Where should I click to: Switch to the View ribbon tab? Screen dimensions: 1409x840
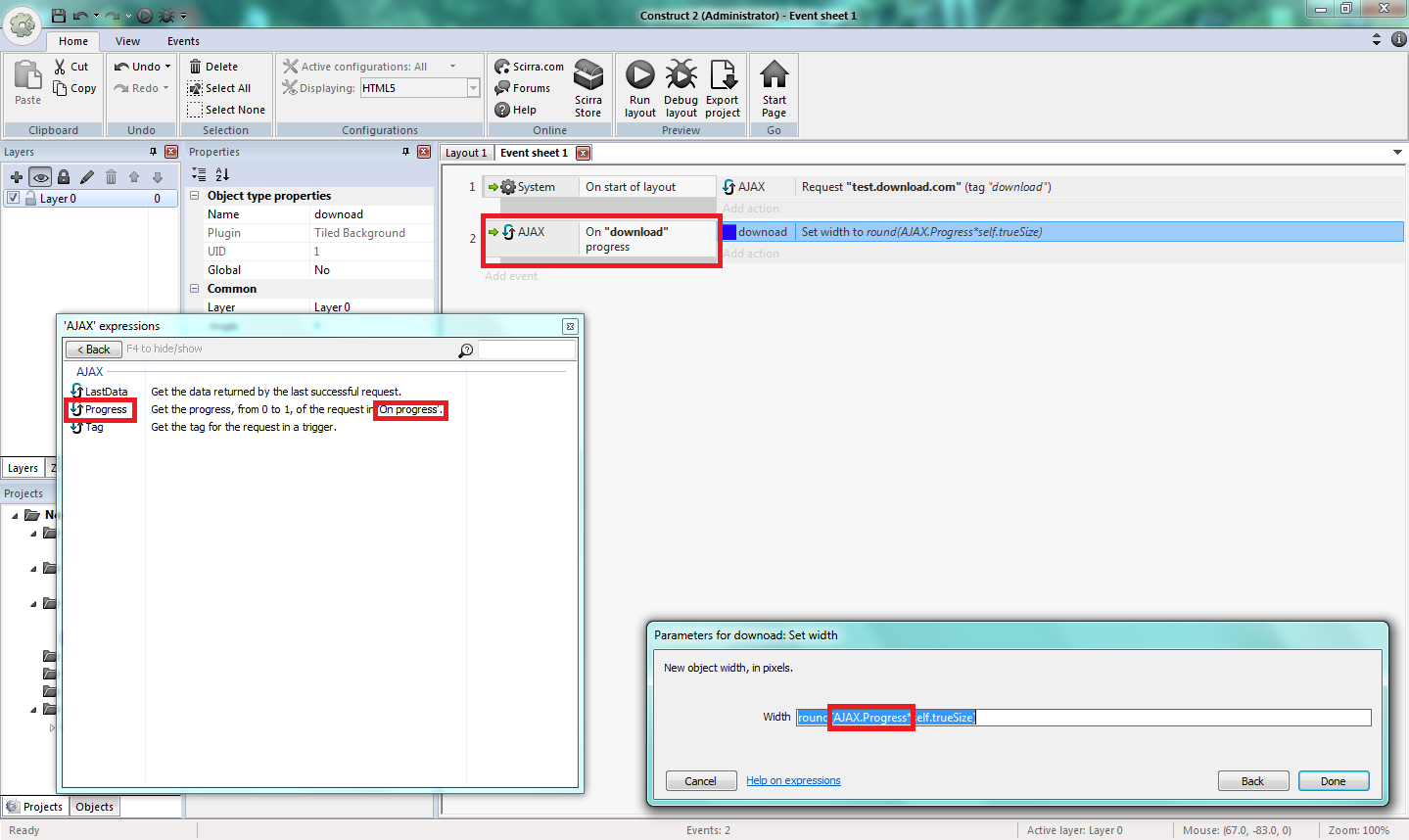point(127,41)
